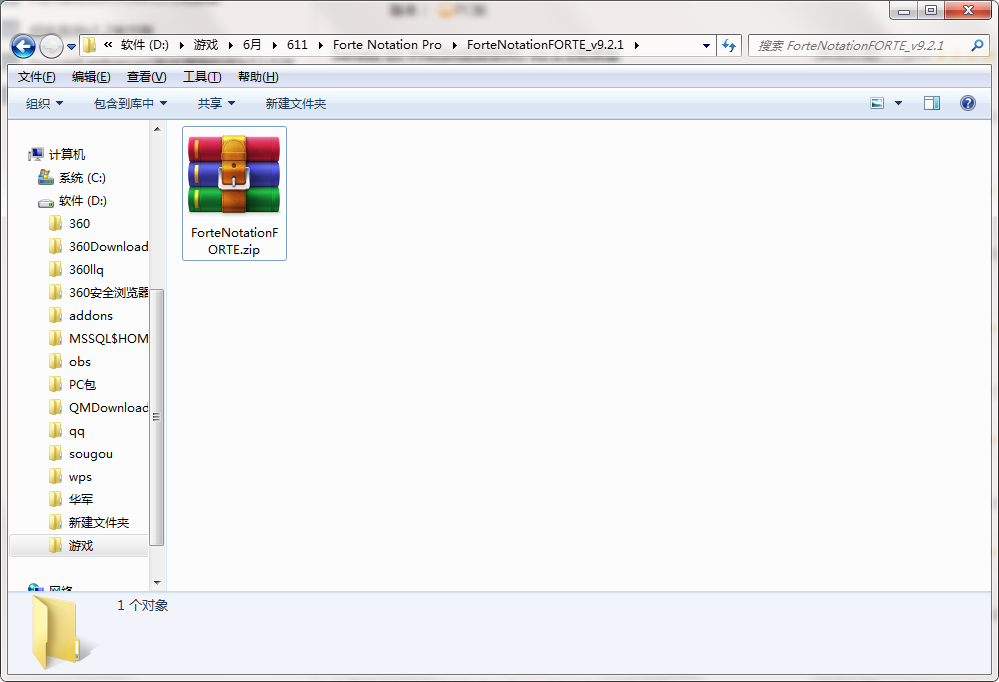Expand the breadcrumb arrow after Forte Notation Pro
Viewport: 999px width, 682px height.
(454, 45)
